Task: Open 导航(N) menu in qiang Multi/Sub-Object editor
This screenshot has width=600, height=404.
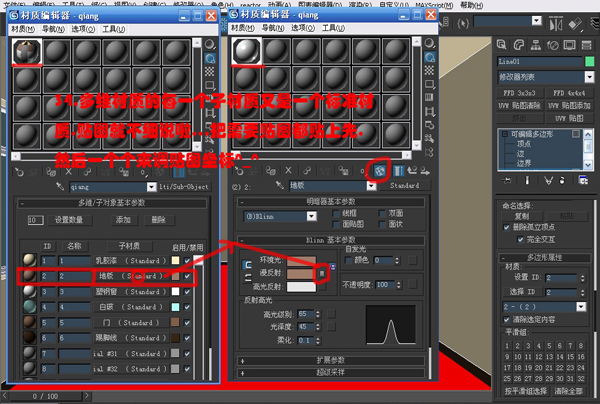Action: (x=53, y=29)
